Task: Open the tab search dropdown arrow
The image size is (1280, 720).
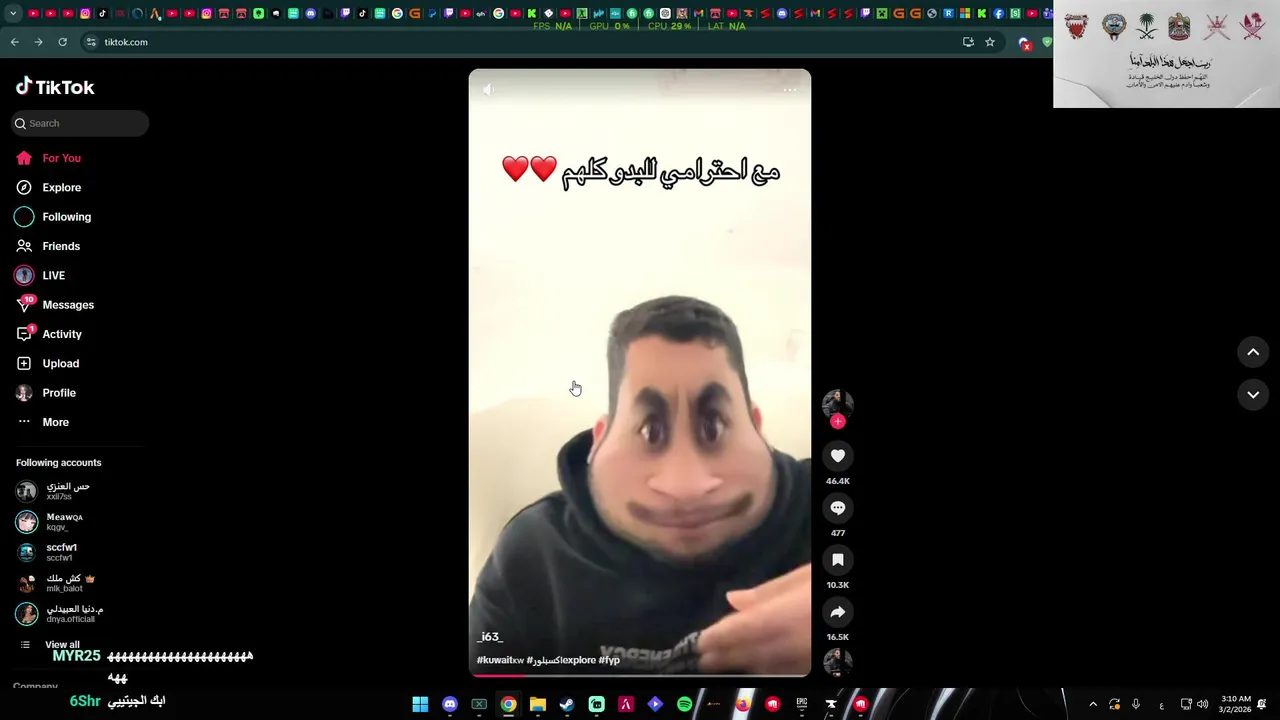Action: click(13, 14)
